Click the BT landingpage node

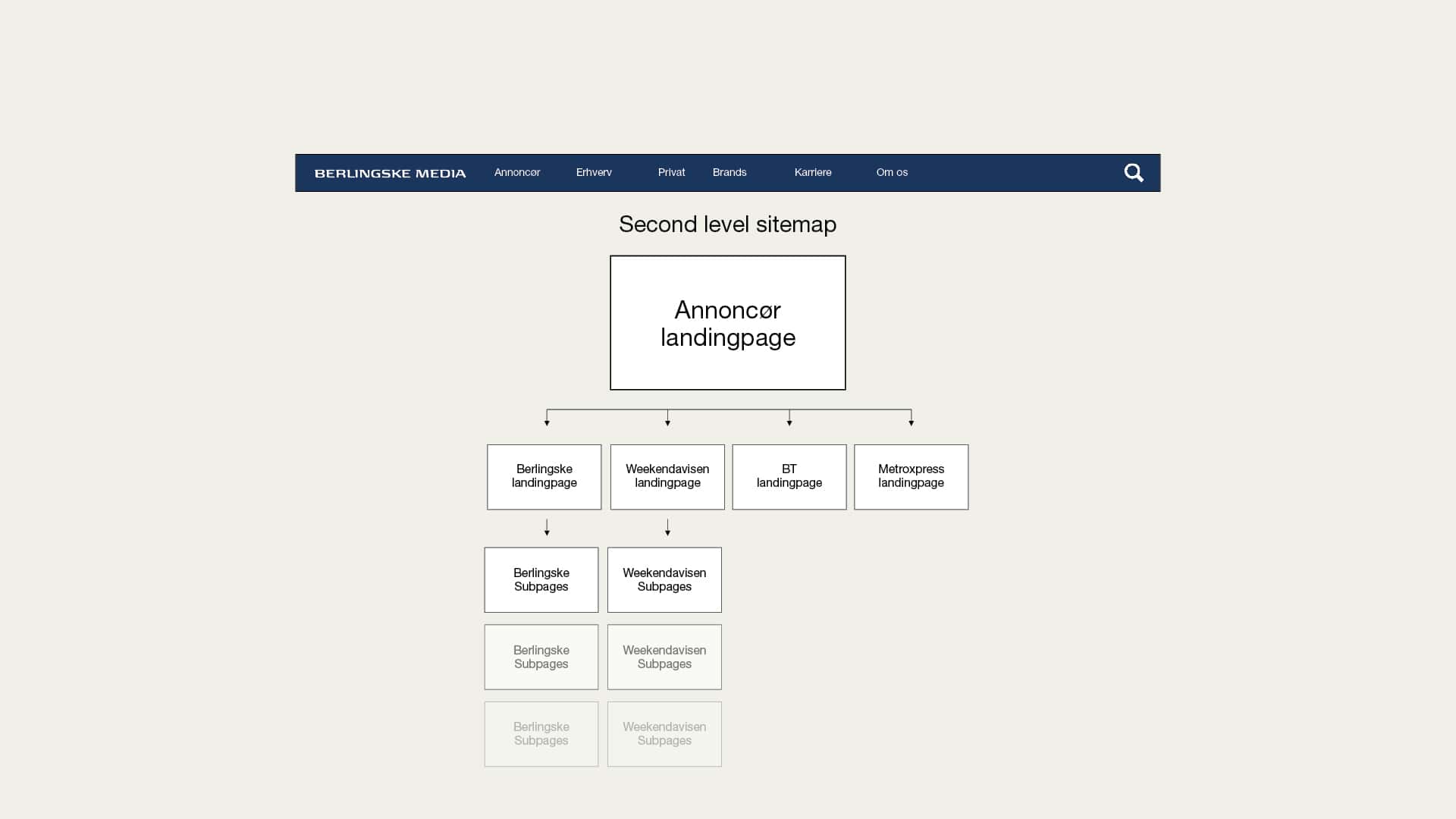[x=789, y=476]
